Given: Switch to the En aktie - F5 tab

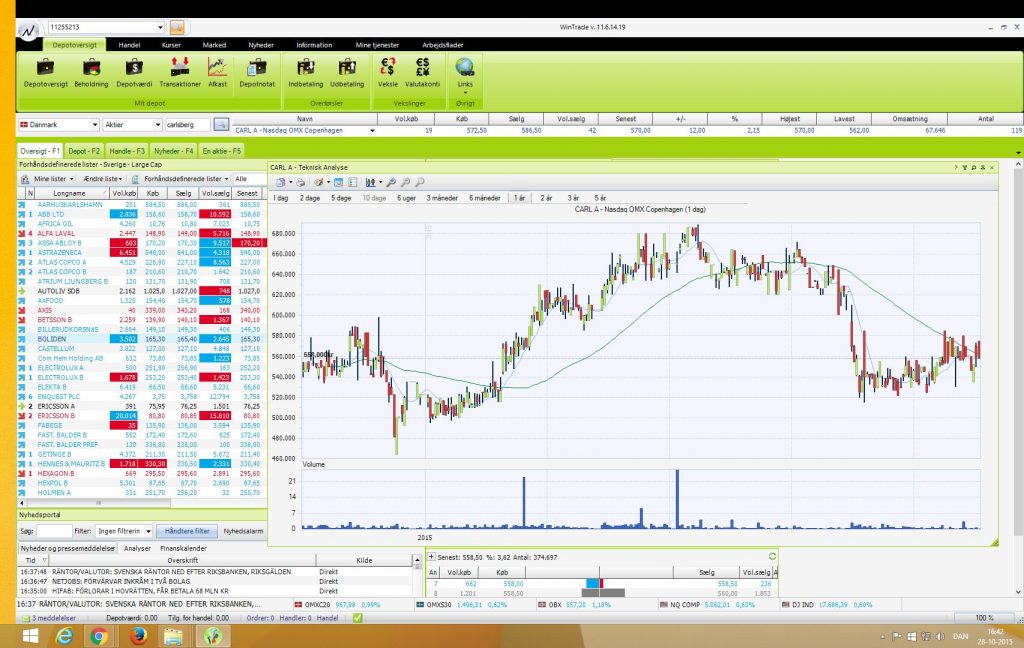Looking at the screenshot, I should [222, 151].
